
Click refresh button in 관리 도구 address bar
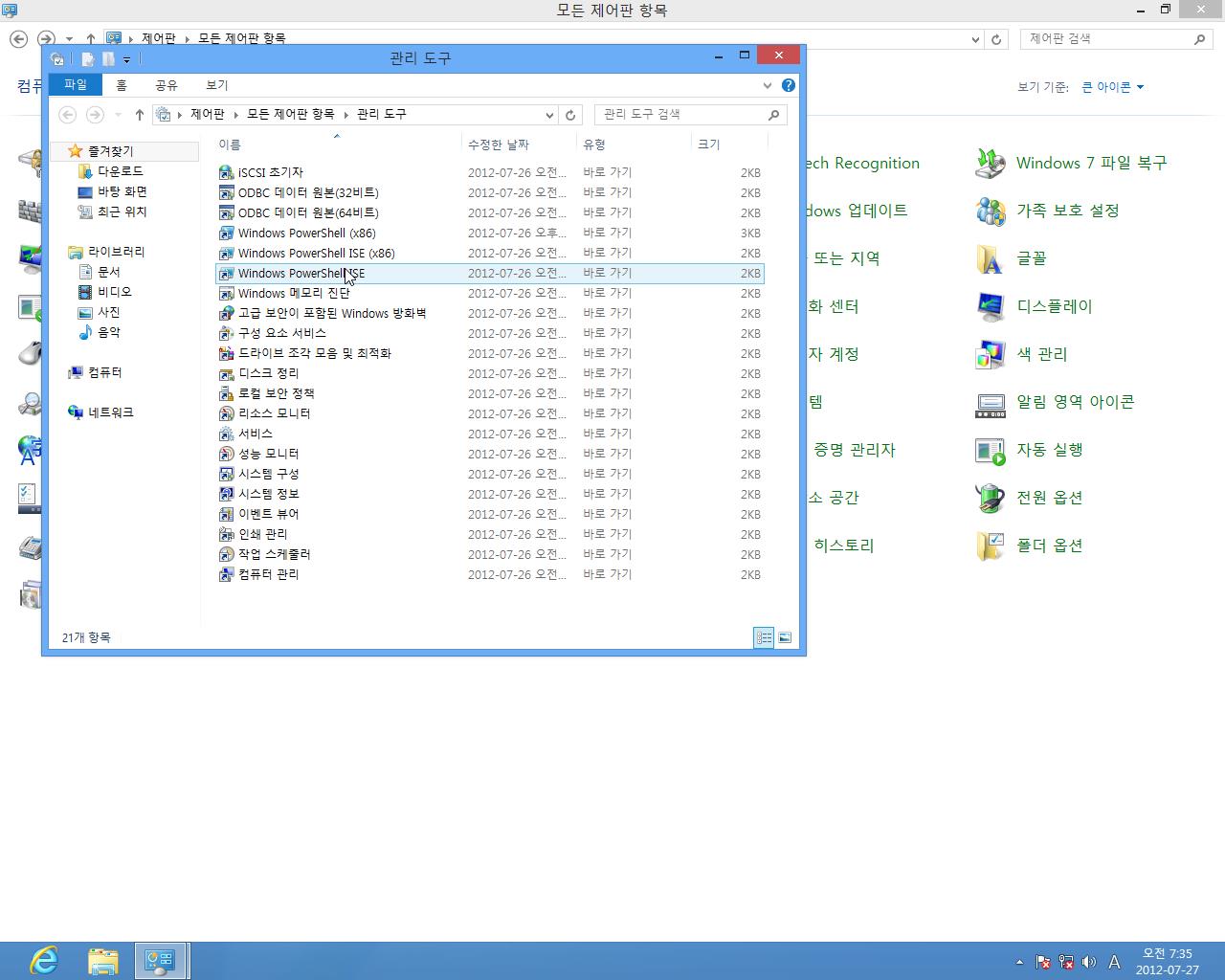click(x=570, y=114)
